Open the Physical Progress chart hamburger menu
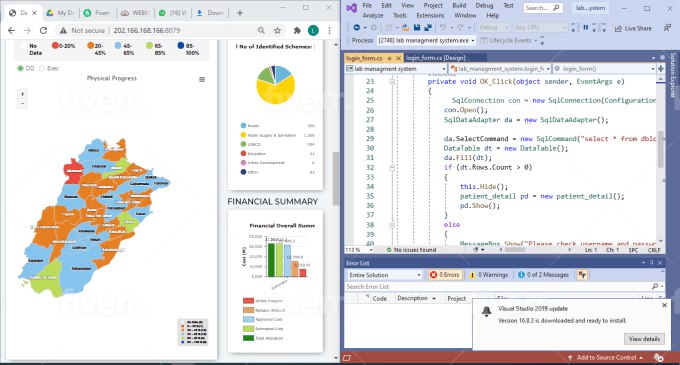Viewport: 680px width, 365px height. (202, 79)
